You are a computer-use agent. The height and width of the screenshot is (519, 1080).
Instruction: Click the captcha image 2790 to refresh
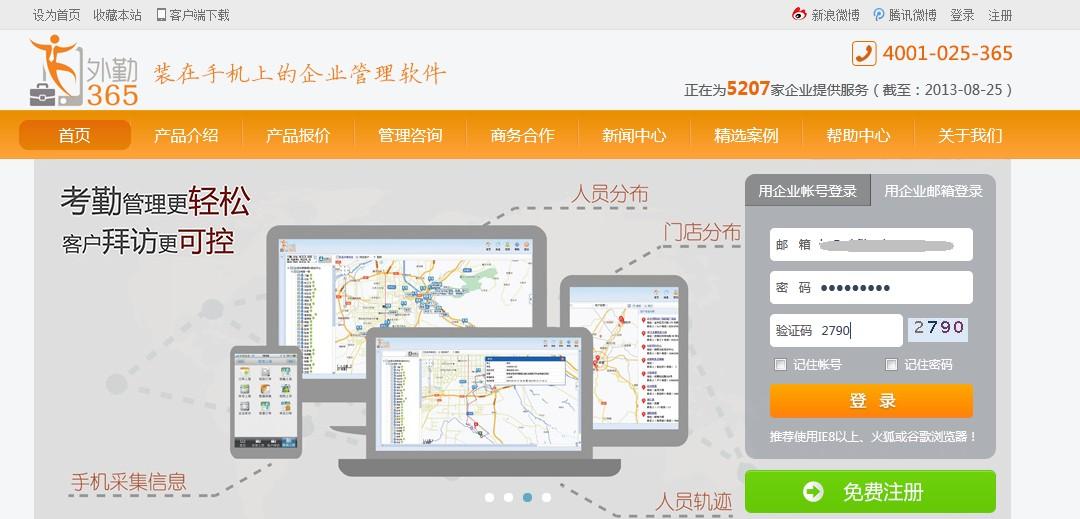point(937,328)
